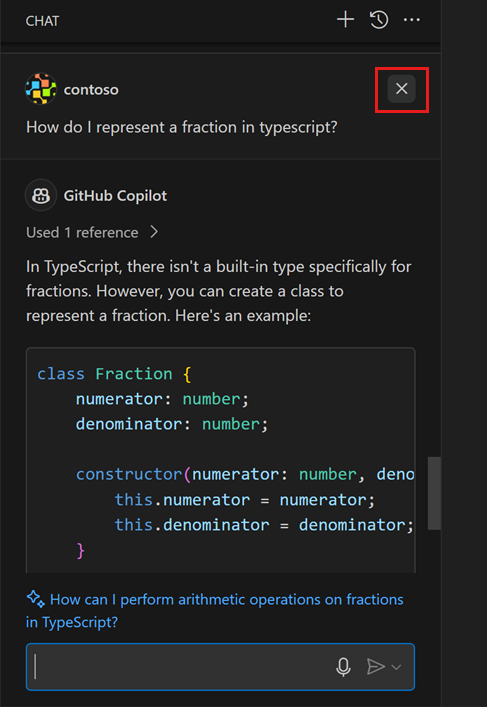Expand the Used 1 reference section
487x707 pixels.
point(92,232)
